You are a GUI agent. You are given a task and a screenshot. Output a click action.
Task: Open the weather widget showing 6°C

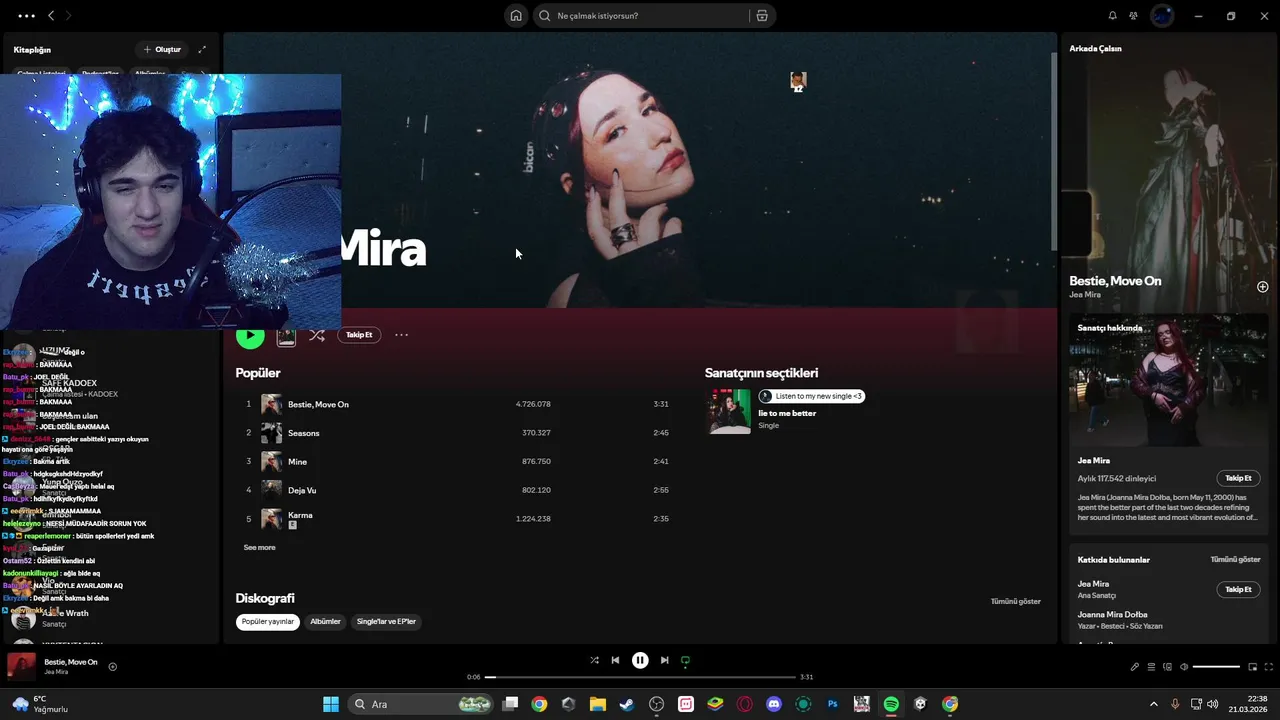40,704
